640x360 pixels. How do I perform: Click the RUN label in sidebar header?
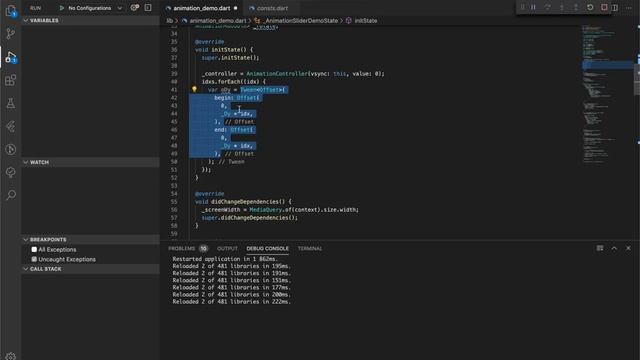click(x=36, y=8)
